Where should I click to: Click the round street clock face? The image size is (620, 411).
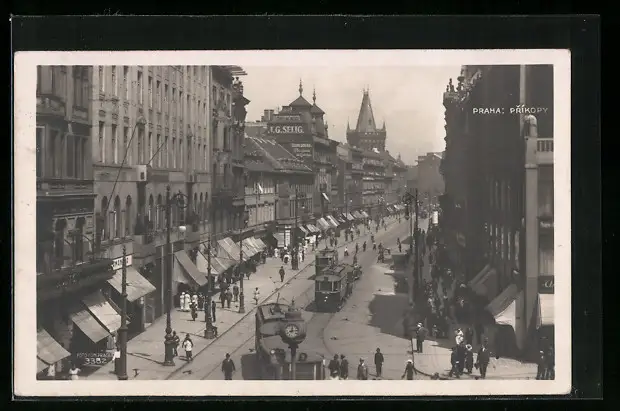(x=292, y=331)
